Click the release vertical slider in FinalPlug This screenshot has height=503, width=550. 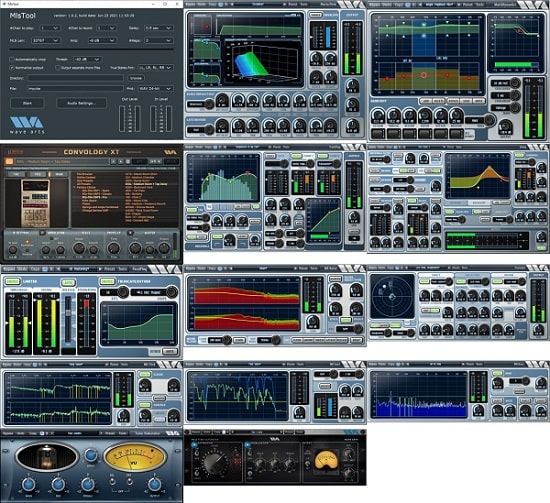point(68,319)
